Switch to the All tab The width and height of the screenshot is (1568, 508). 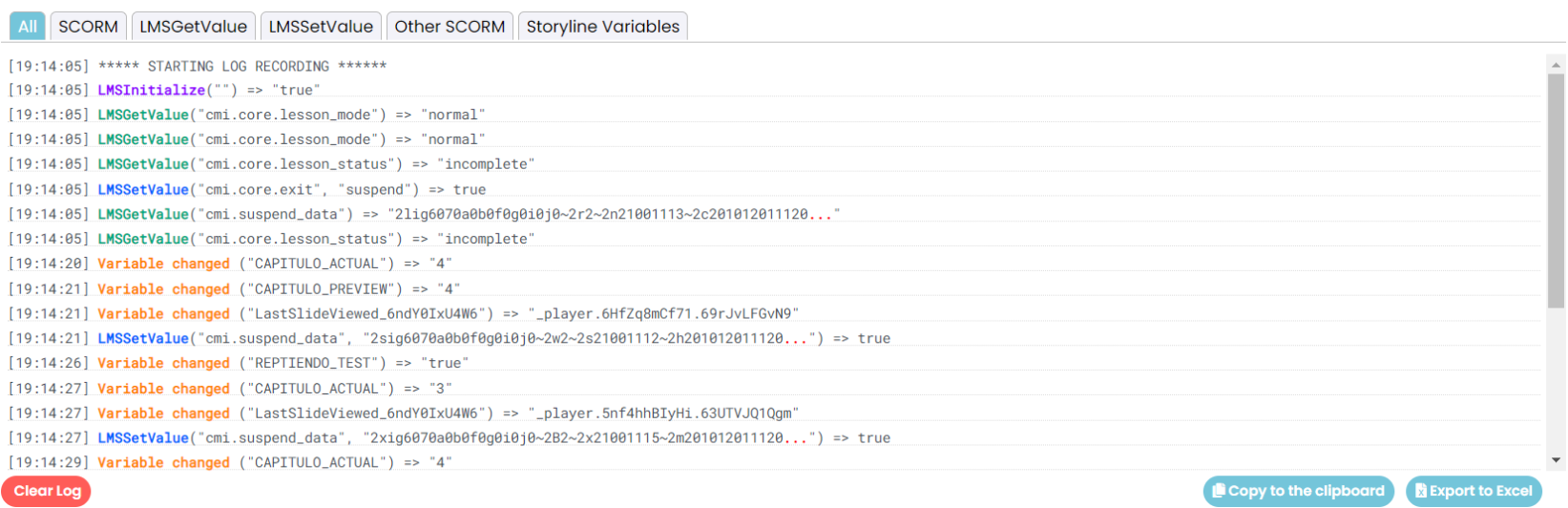tap(28, 27)
